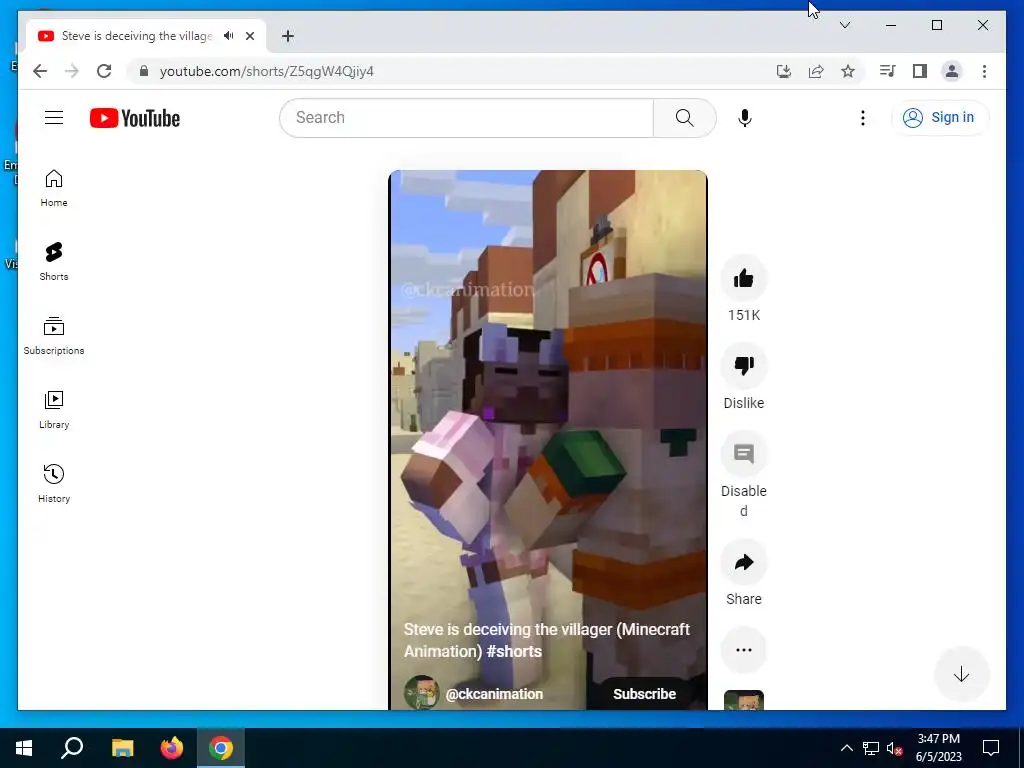The width and height of the screenshot is (1024, 768).
Task: Open Shorts in the sidebar
Action: tap(54, 262)
